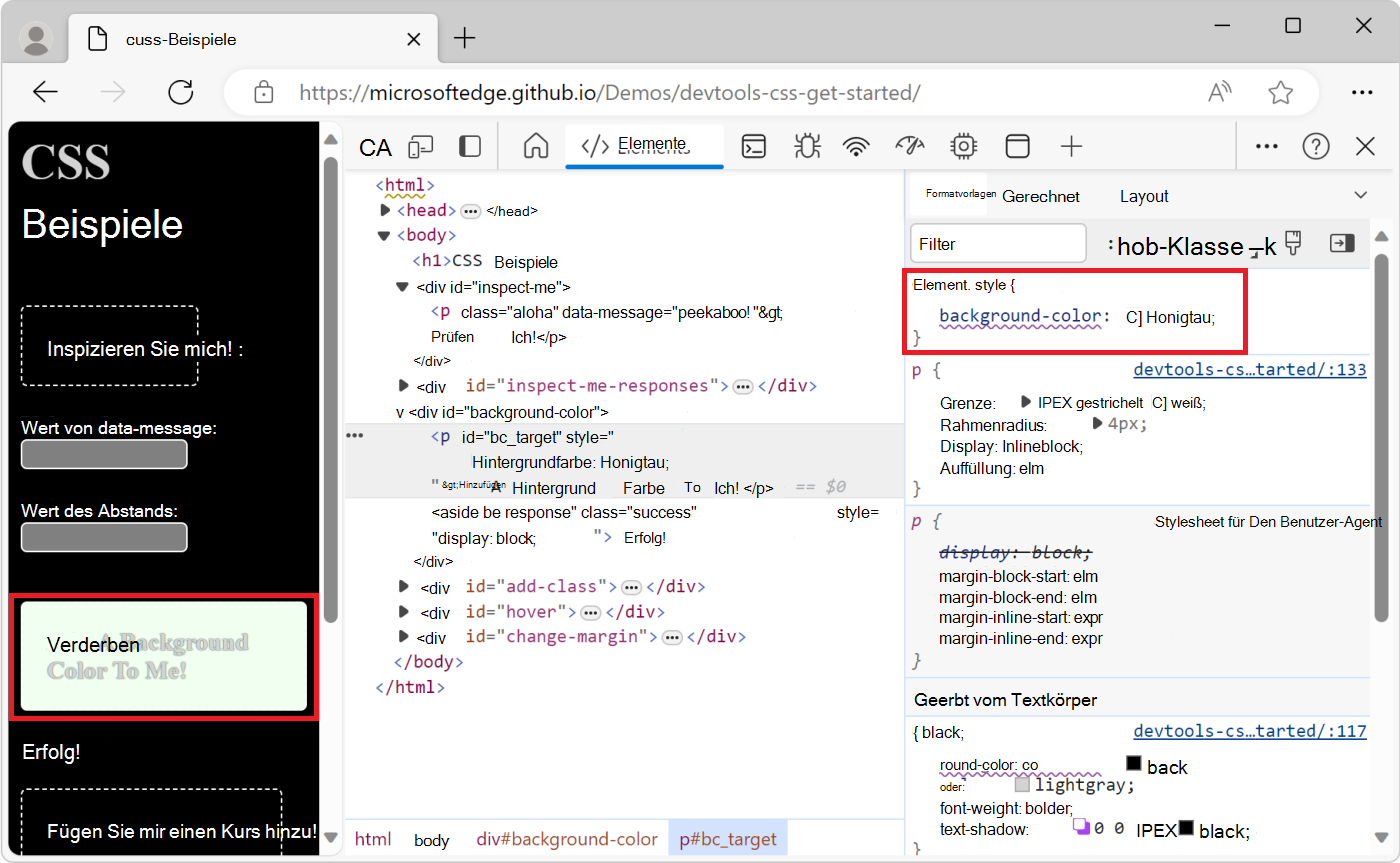
Task: Click the styles Filter input field
Action: [997, 243]
